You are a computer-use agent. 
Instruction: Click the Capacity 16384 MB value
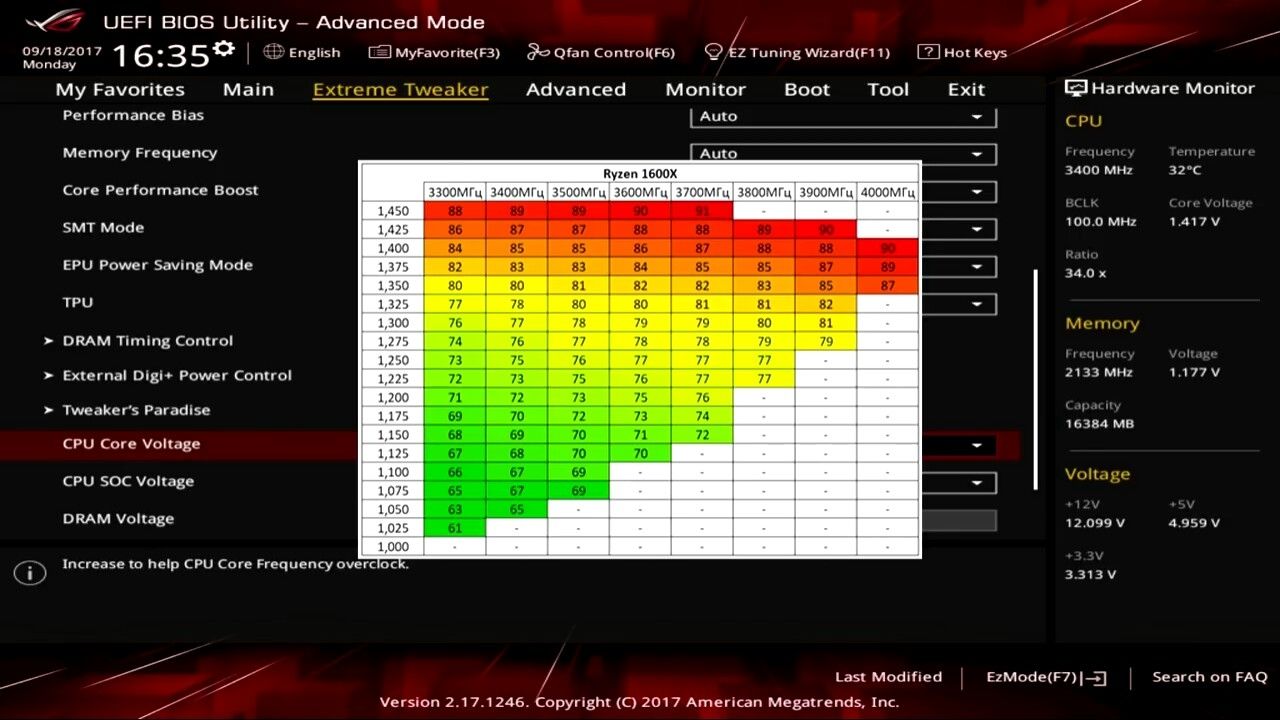[1099, 424]
